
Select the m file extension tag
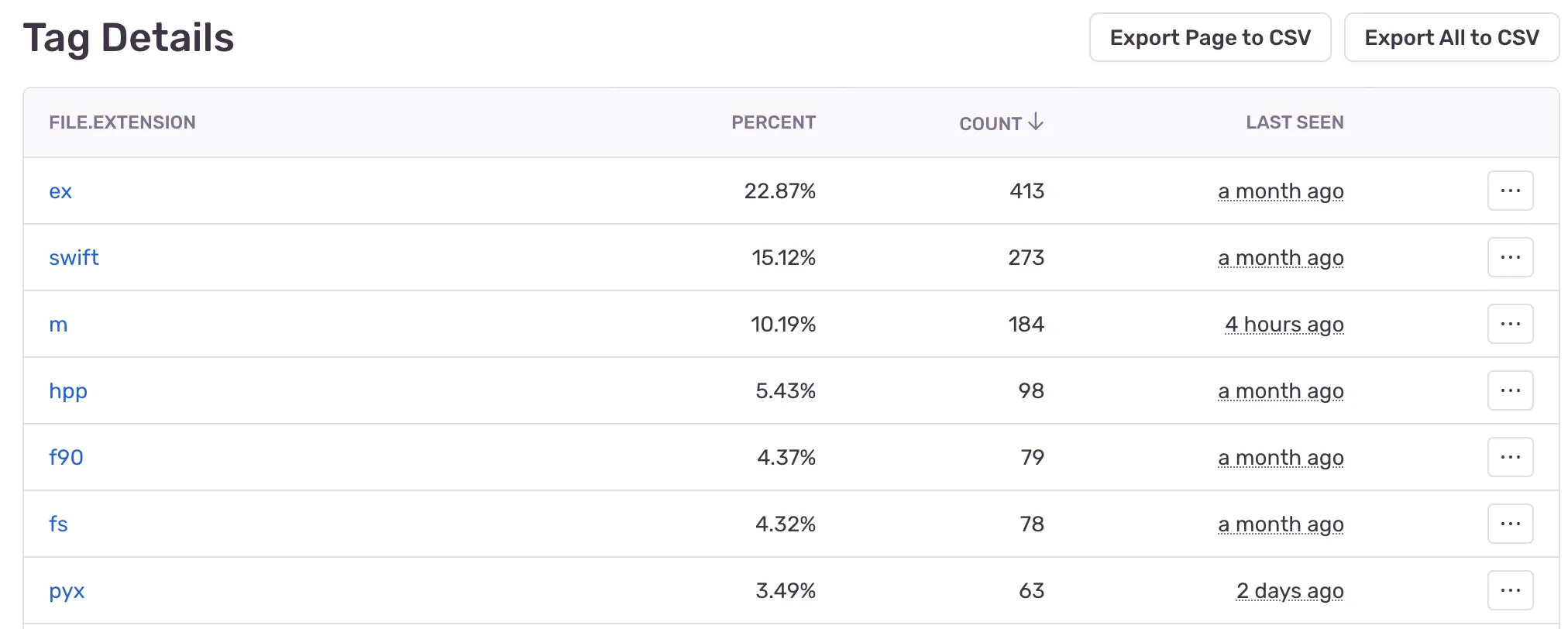[58, 325]
